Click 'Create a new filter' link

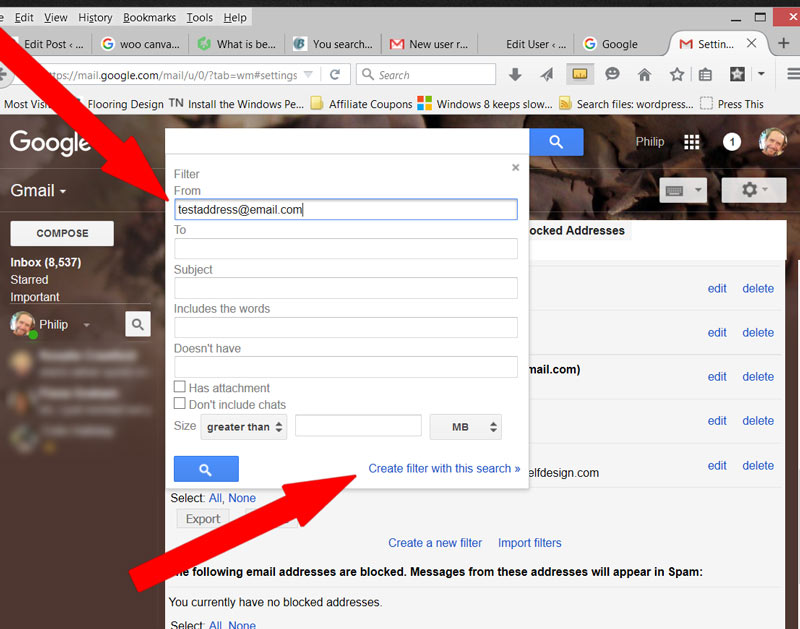point(435,543)
